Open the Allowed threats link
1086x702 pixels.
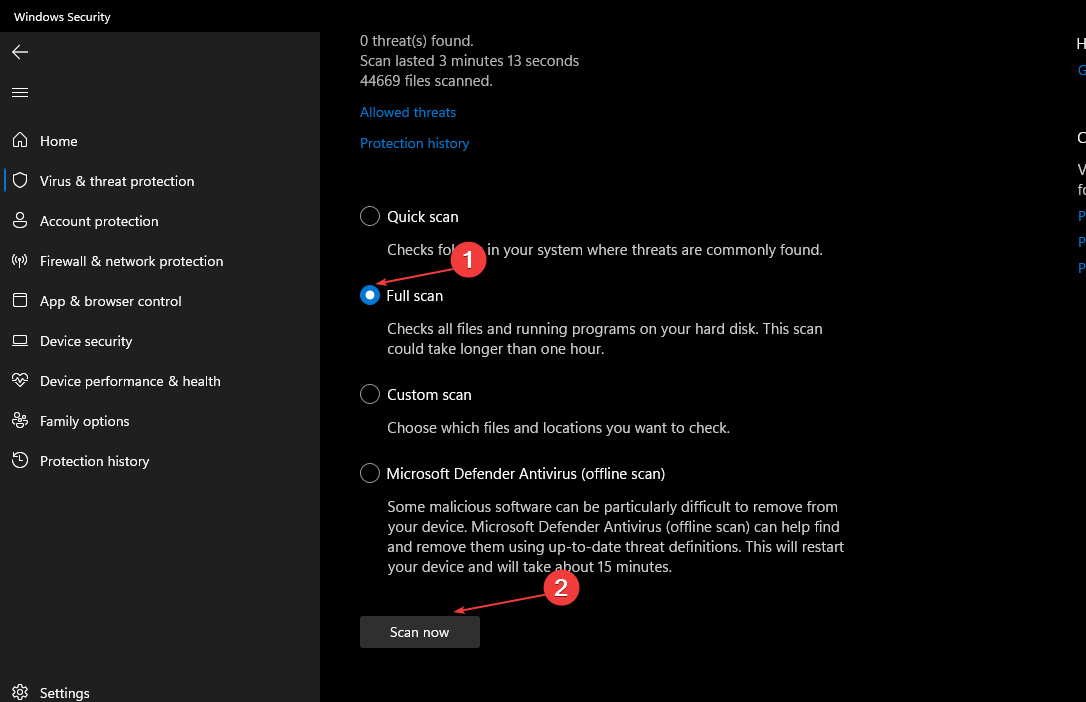pyautogui.click(x=407, y=112)
